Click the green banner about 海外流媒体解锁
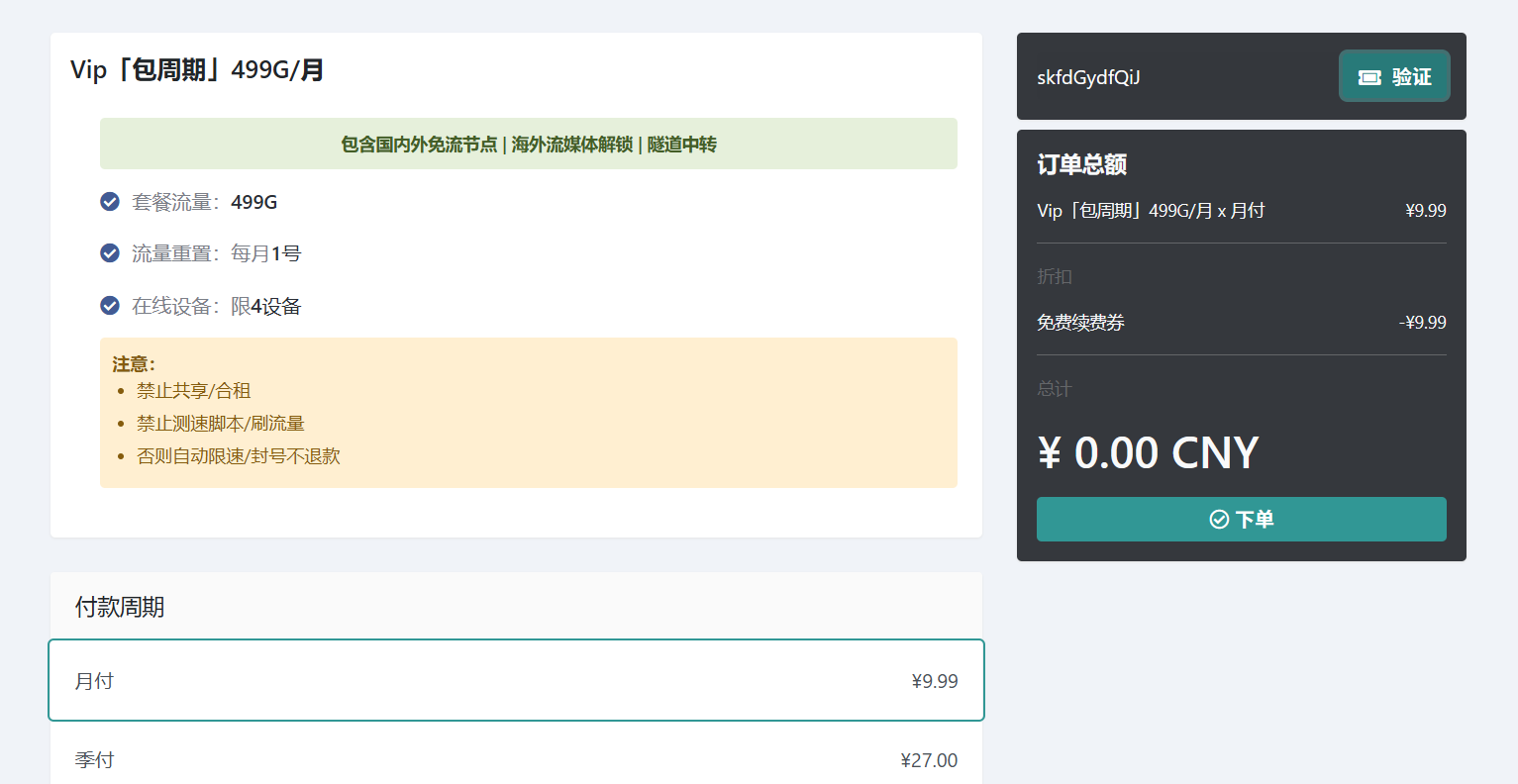This screenshot has height=784, width=1518. pos(528,145)
